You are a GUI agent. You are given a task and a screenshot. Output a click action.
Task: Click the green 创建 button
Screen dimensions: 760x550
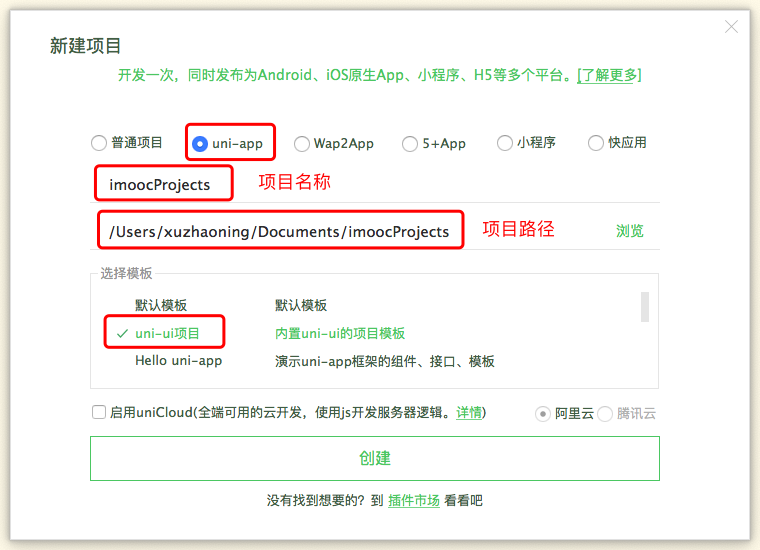375,458
